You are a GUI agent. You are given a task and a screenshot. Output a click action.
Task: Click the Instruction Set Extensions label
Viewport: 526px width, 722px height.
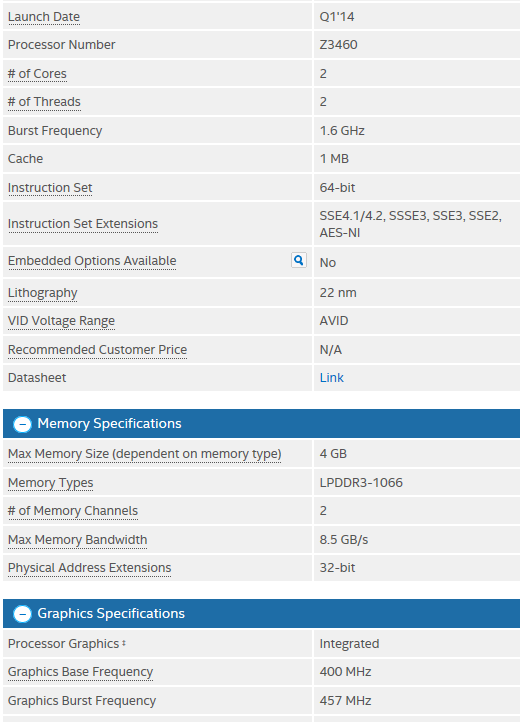coord(83,224)
